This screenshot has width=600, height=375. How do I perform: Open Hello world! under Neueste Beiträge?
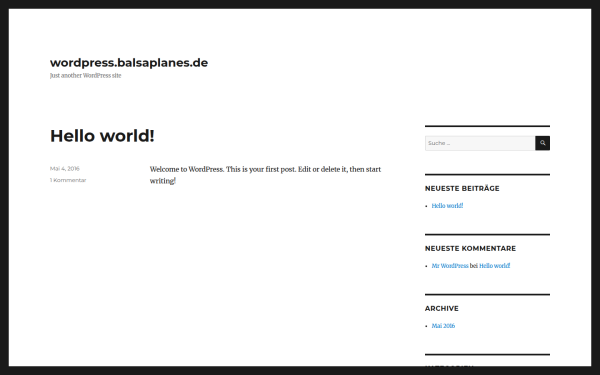pos(447,206)
